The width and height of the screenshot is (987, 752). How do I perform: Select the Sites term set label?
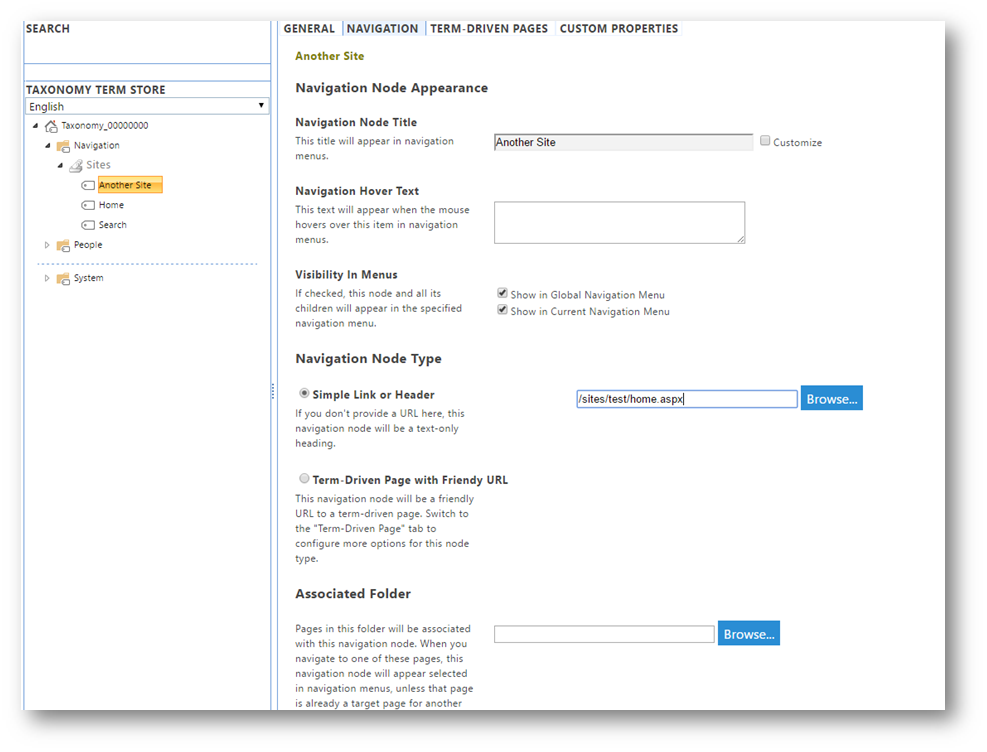click(98, 165)
